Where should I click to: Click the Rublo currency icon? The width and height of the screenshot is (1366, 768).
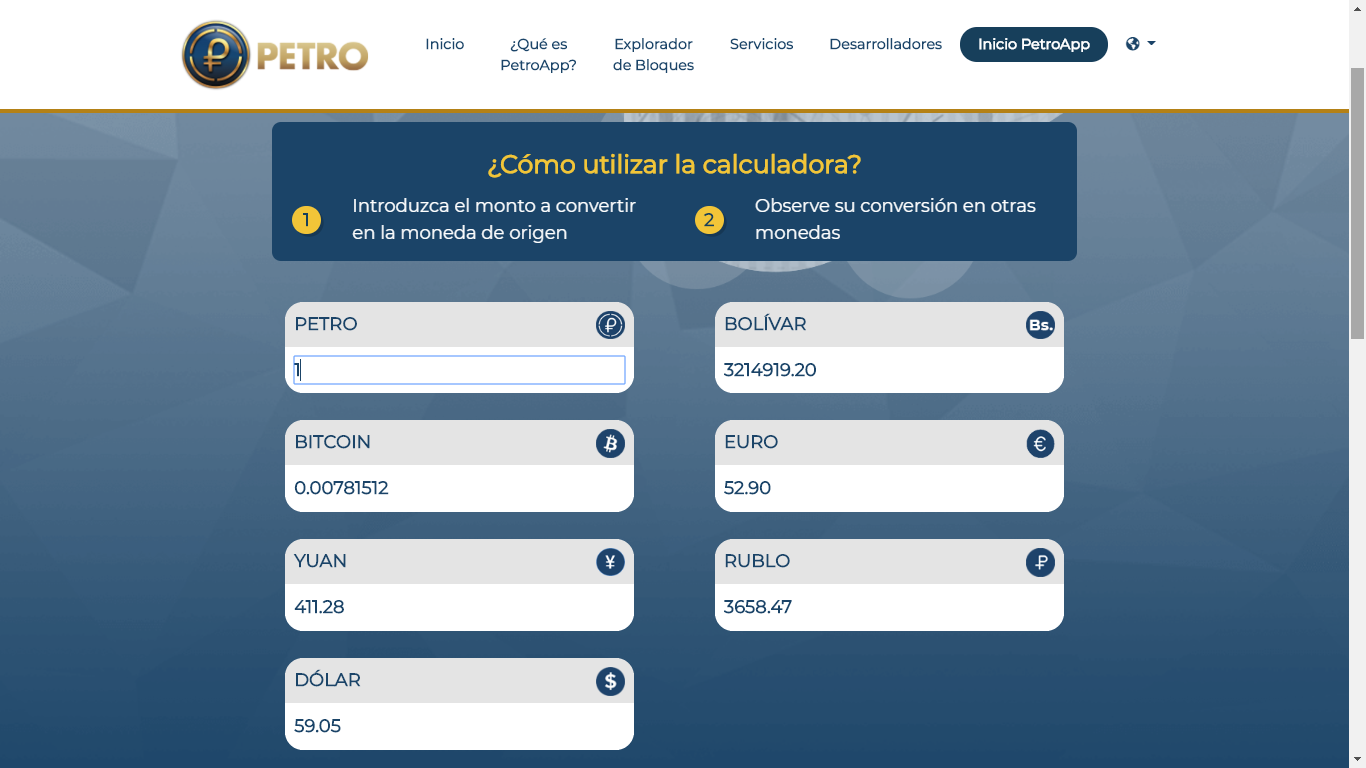pyautogui.click(x=1040, y=562)
